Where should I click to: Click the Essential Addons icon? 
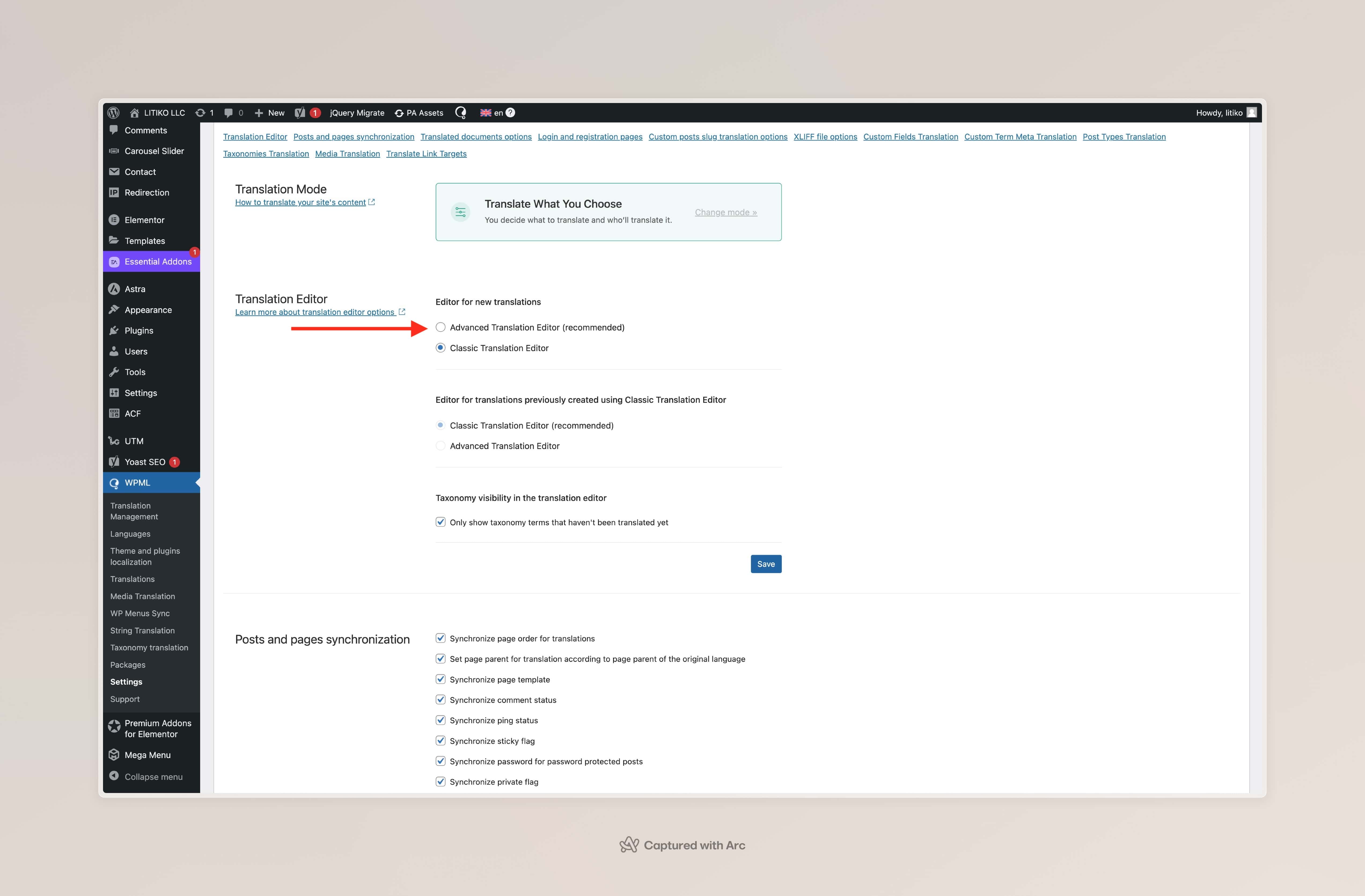[x=114, y=262]
